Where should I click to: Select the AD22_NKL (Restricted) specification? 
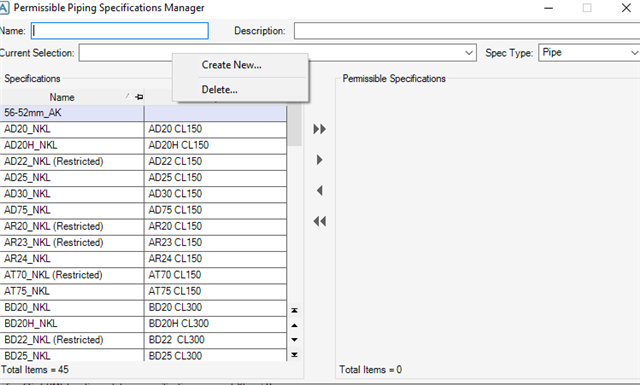71,161
